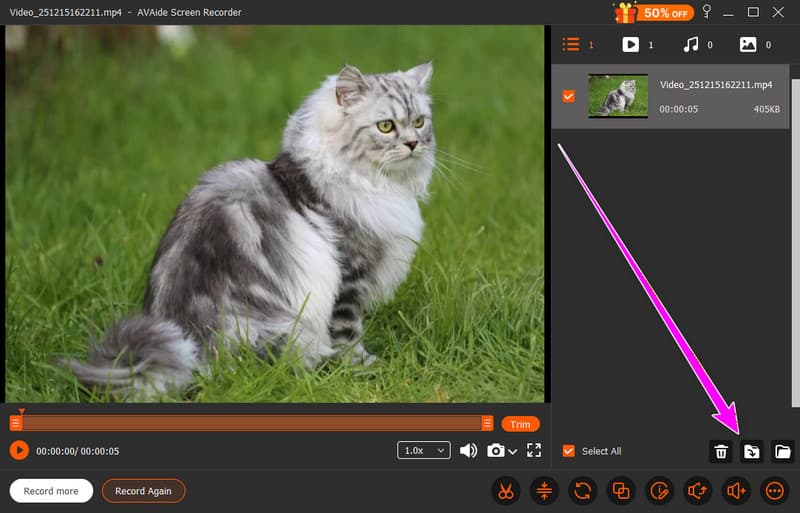Viewport: 800px width, 513px height.
Task: Take a snapshot with camera icon
Action: click(x=495, y=450)
